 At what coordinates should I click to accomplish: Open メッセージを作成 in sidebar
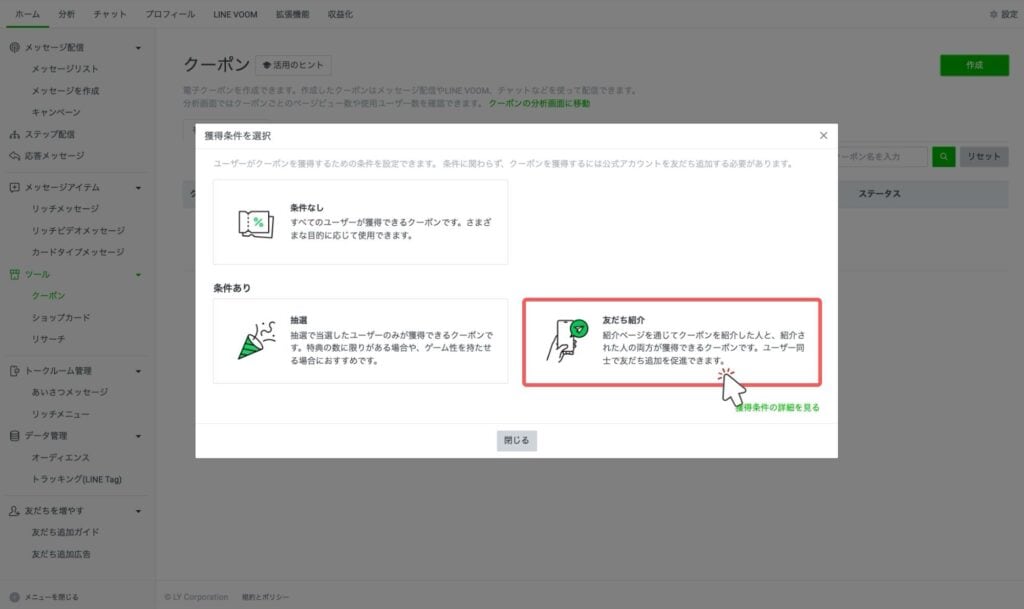[65, 91]
